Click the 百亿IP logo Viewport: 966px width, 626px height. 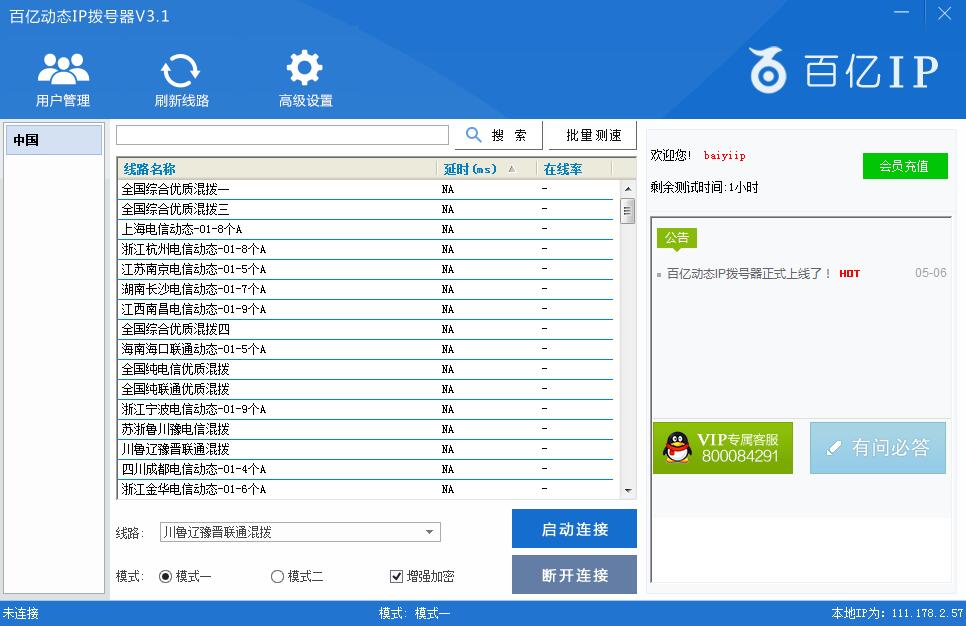tap(843, 70)
